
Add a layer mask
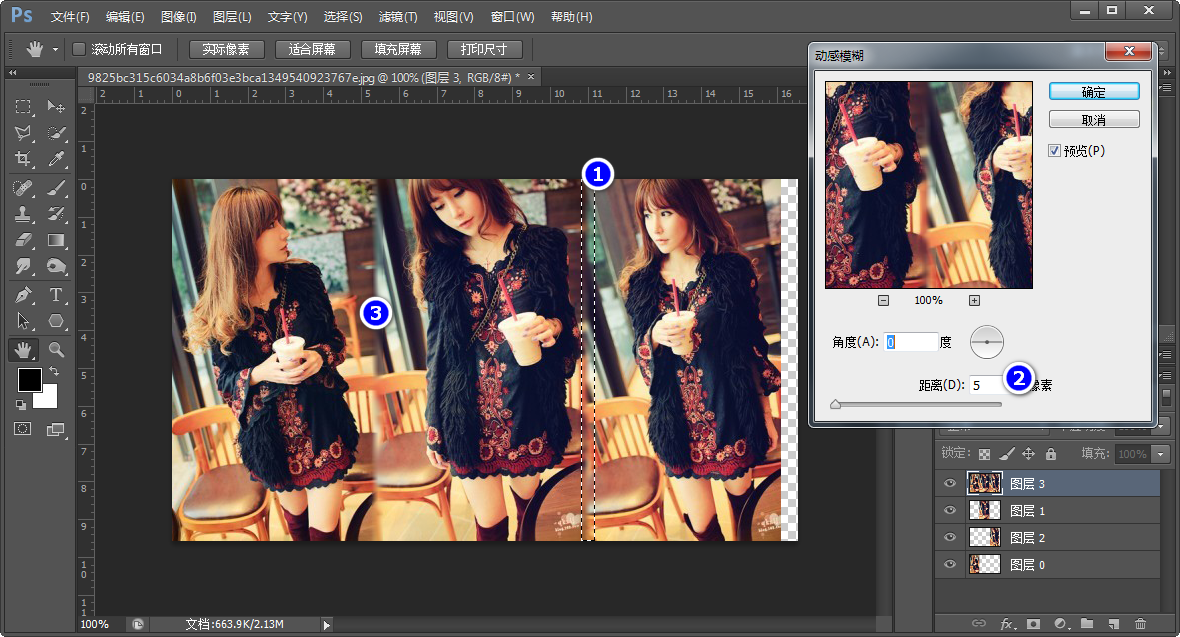click(x=1034, y=623)
